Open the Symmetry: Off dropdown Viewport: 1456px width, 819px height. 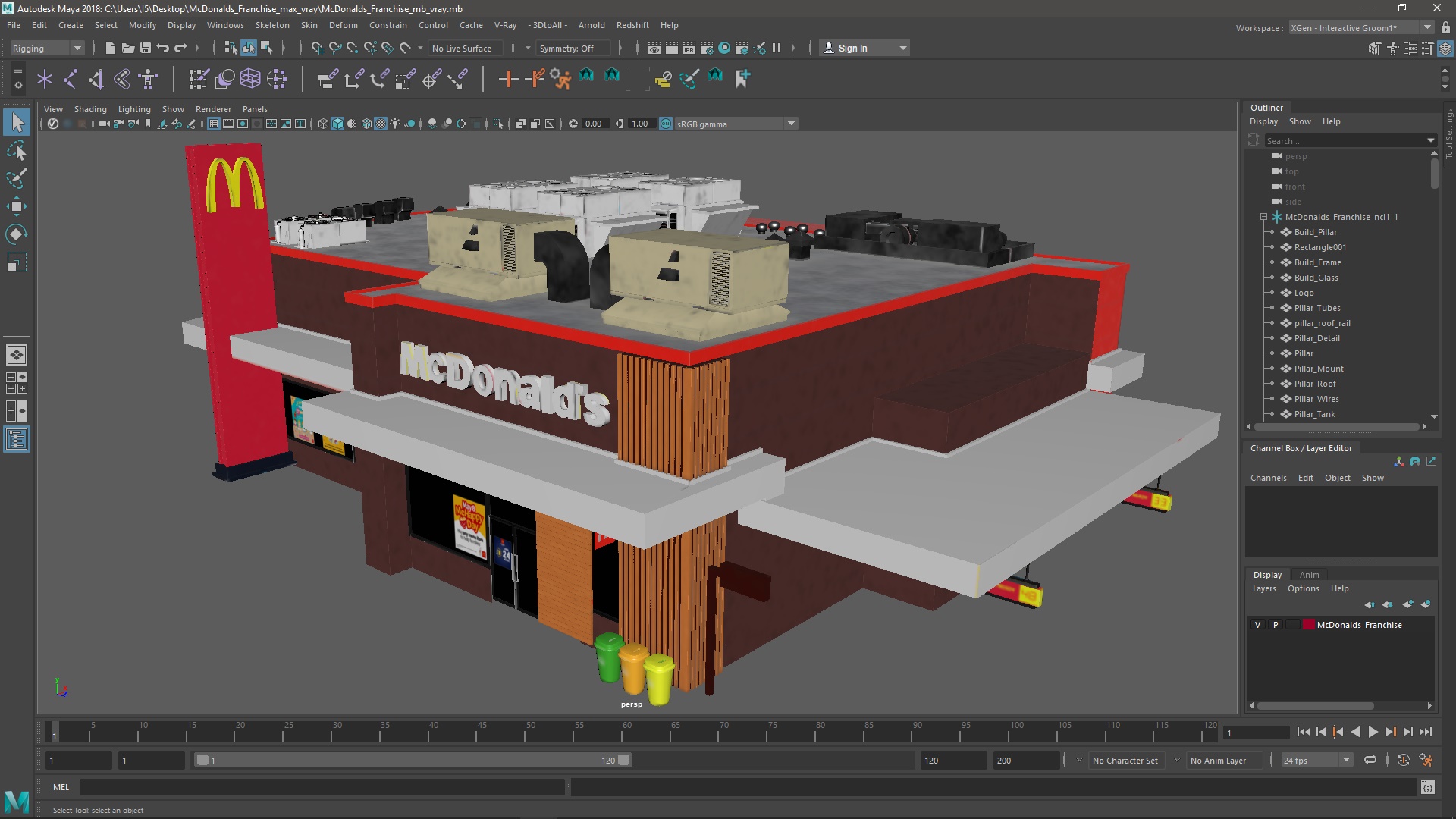coord(573,48)
